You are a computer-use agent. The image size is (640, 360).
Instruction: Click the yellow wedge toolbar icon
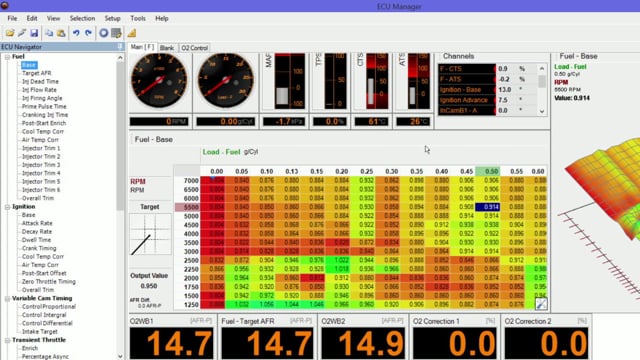point(131,33)
